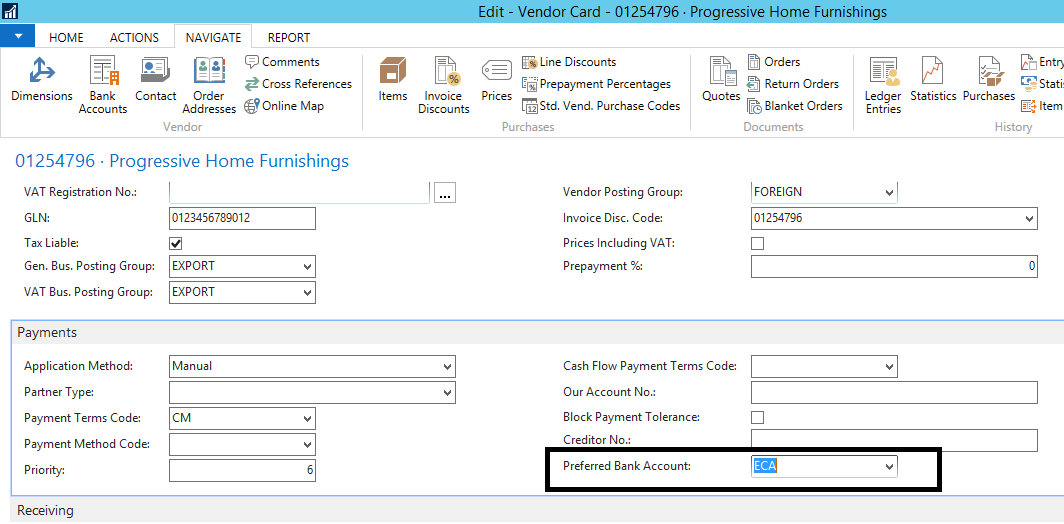Toggle the Tax Liable checkbox
The height and width of the screenshot is (524, 1064).
pos(176,243)
